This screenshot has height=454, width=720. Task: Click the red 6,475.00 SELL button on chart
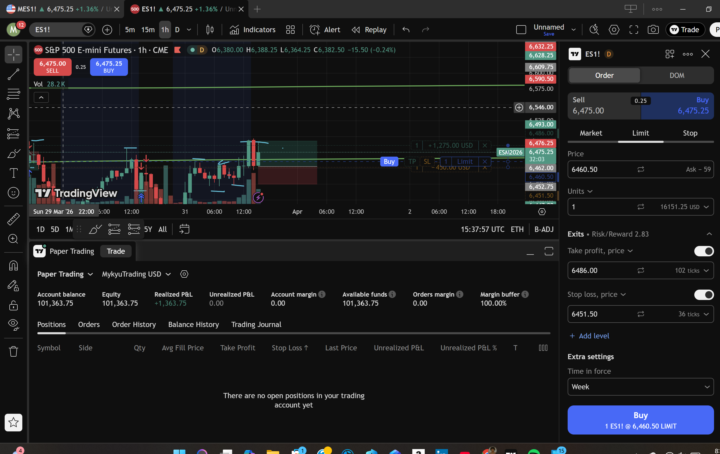click(52, 67)
